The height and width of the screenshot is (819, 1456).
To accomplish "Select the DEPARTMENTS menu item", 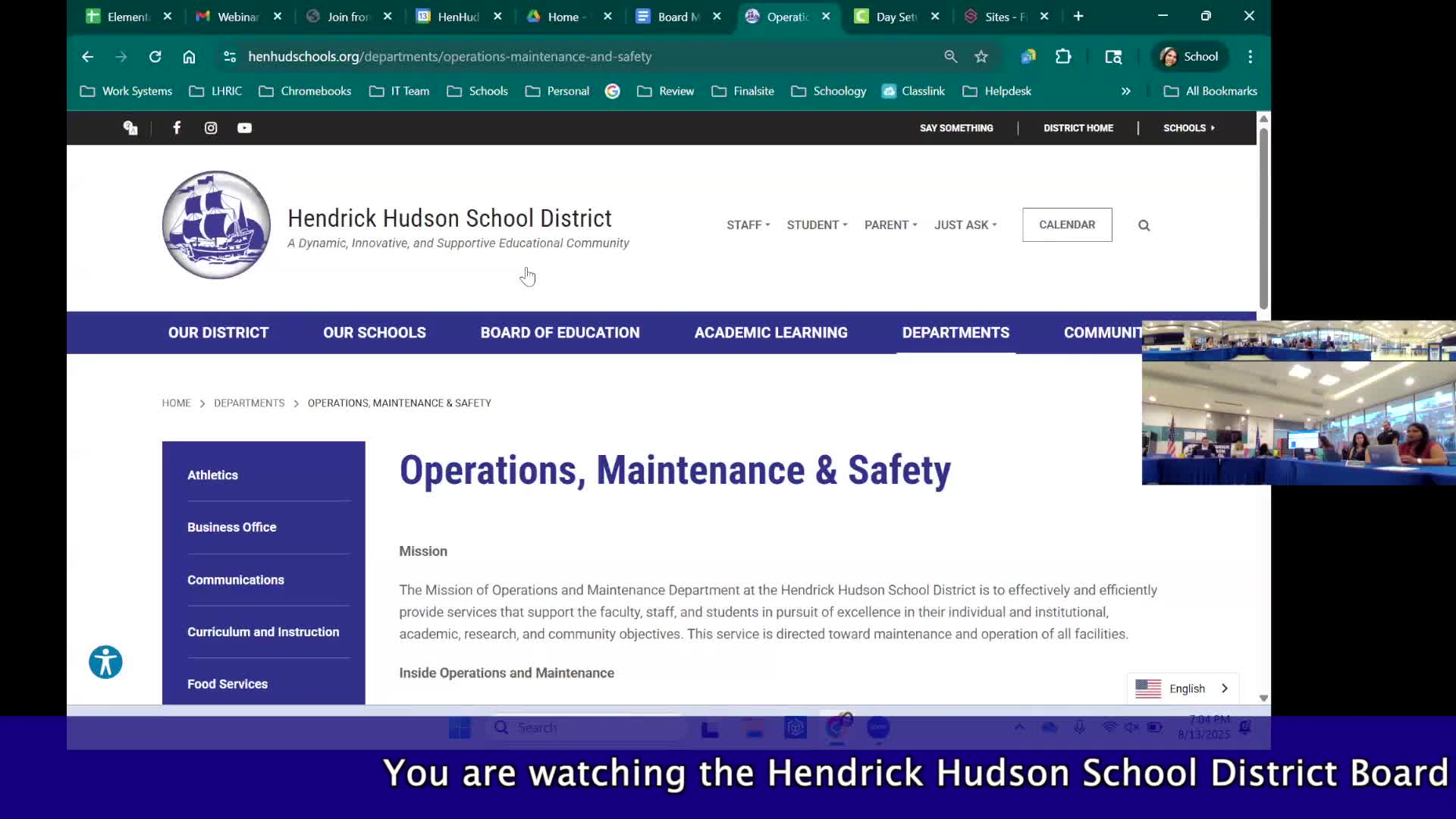I will [955, 332].
